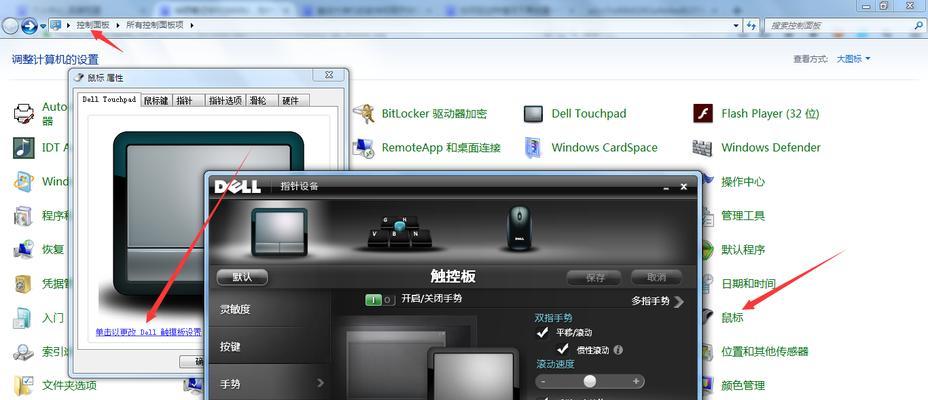Click the 默认 button in Dell window

point(242,277)
